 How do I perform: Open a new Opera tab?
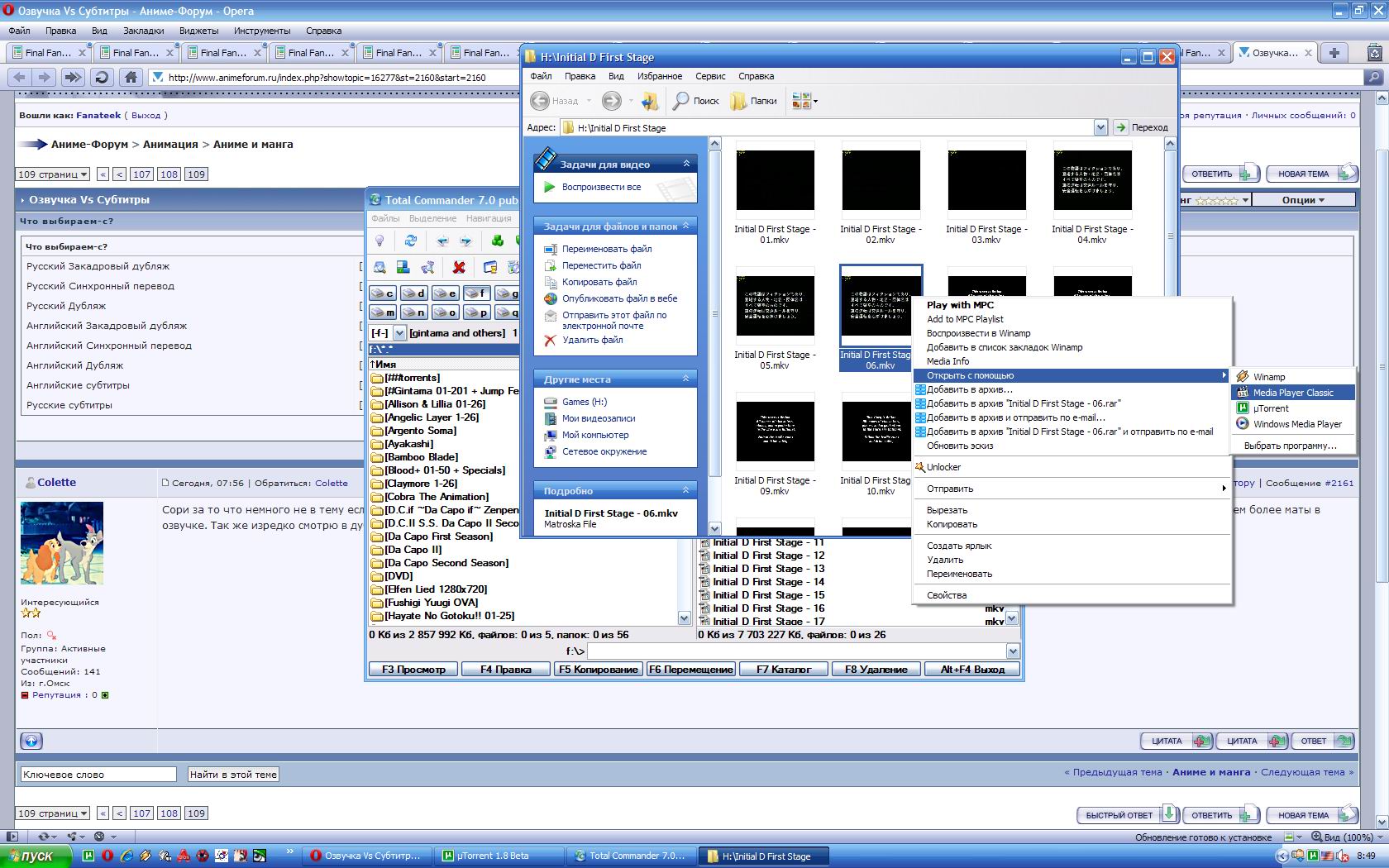click(1334, 52)
